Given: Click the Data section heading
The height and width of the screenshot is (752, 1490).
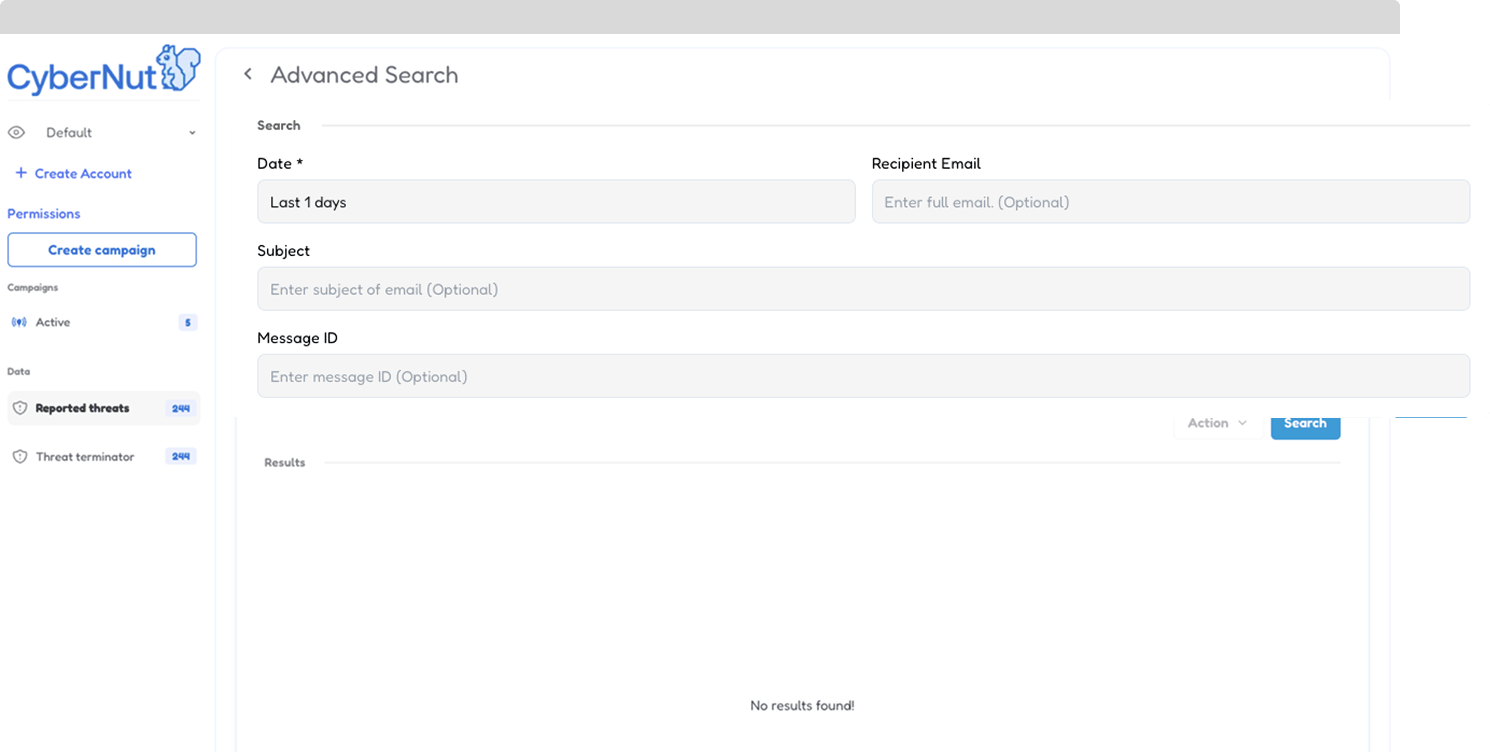Looking at the screenshot, I should [19, 371].
